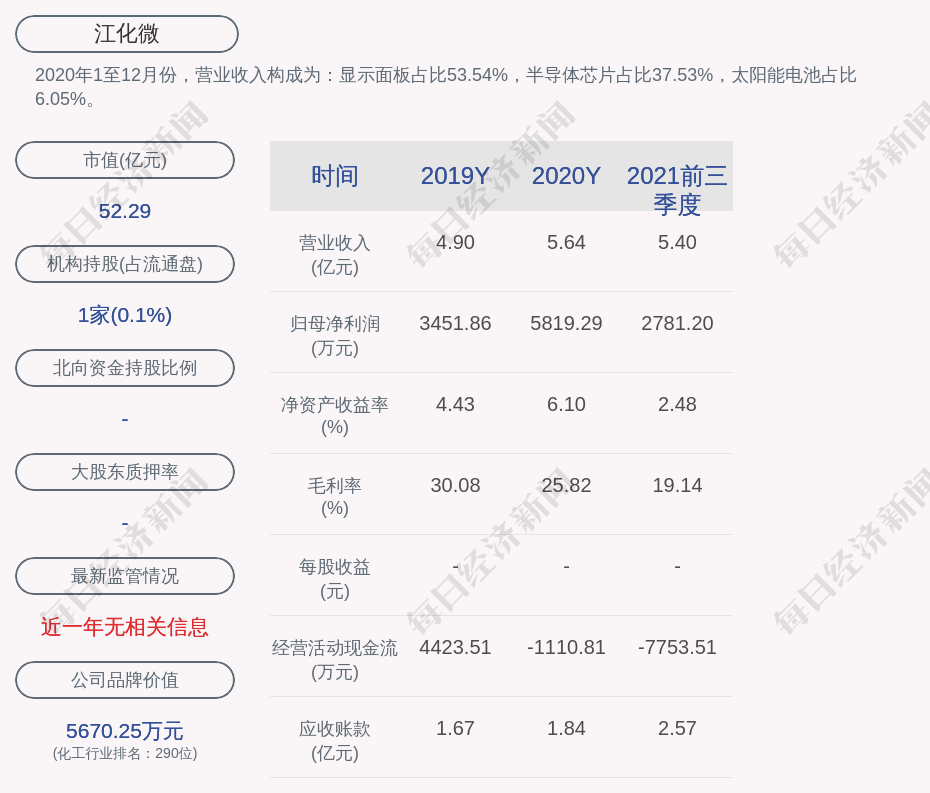This screenshot has height=793, width=930.
Task: Select the value 1家(0.1%)
Action: 125,315
